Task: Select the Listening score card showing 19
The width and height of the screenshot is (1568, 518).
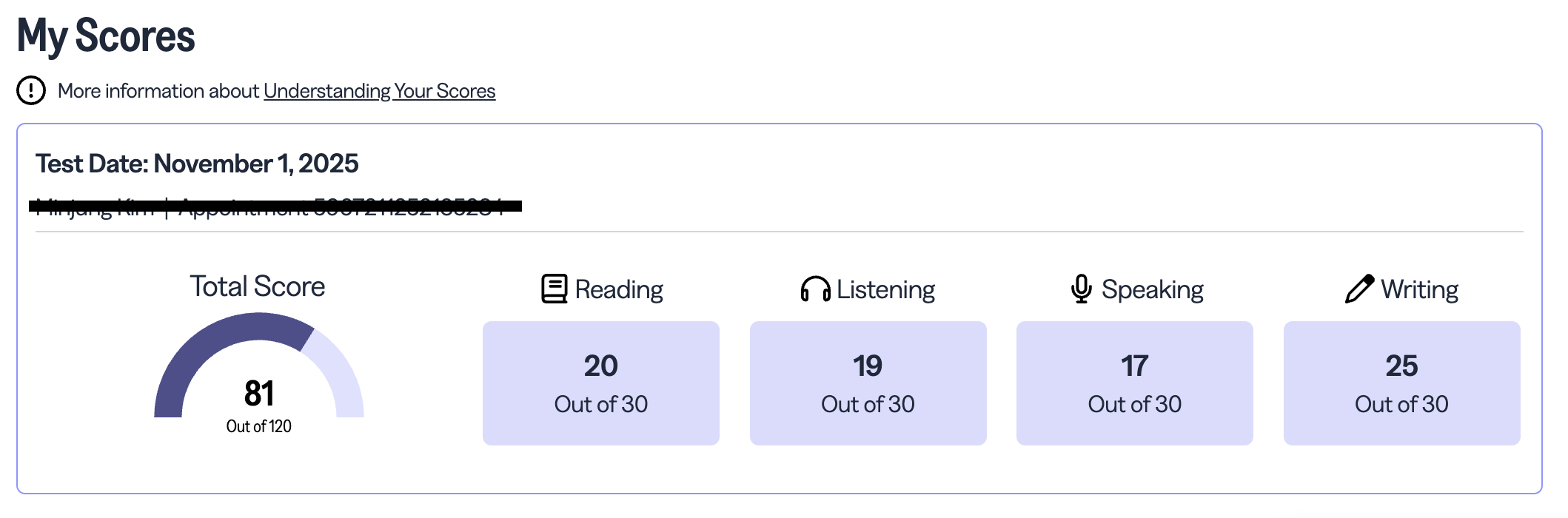Action: click(x=868, y=383)
